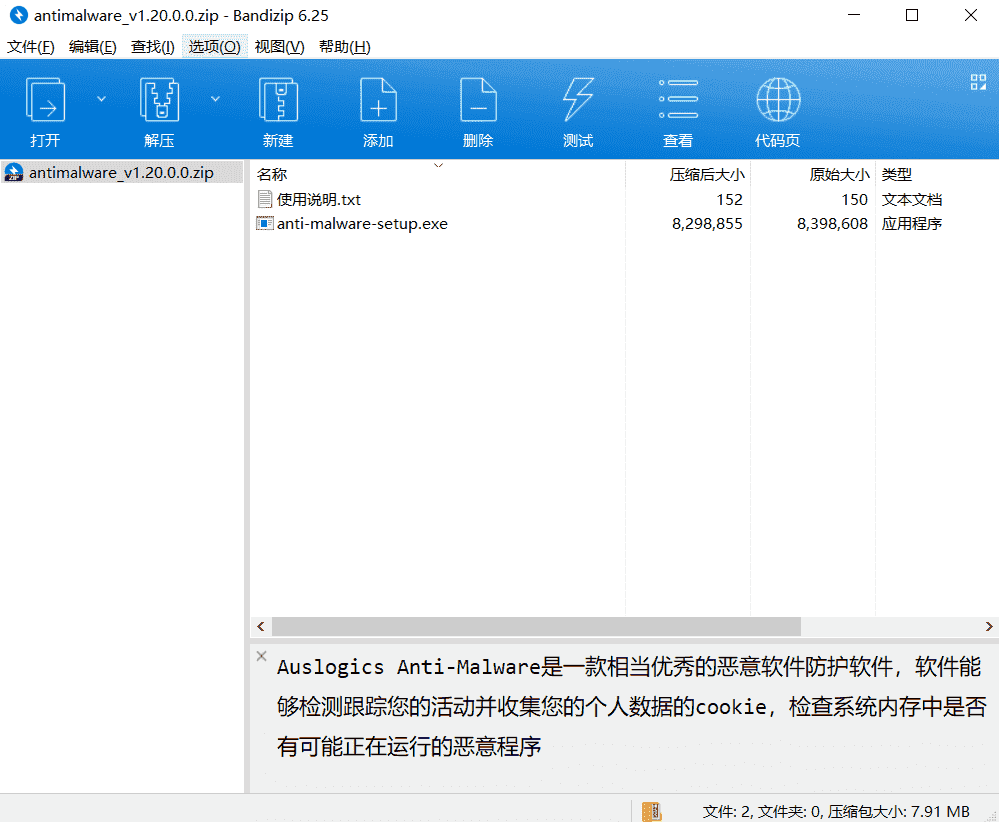Click the 文本文档 type cell
Viewport: 999px width, 822px height.
912,199
